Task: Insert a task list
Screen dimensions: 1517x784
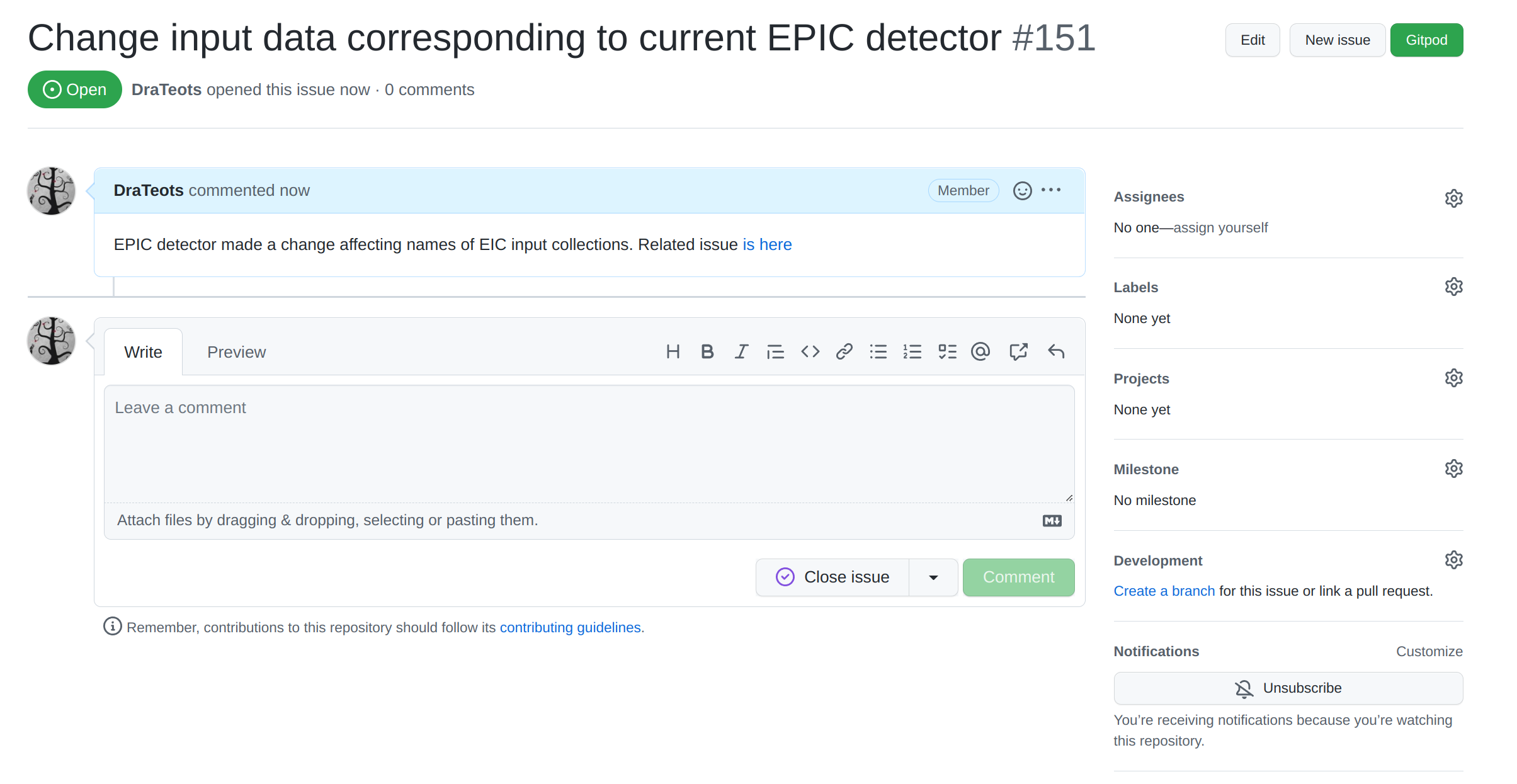Action: 947,351
